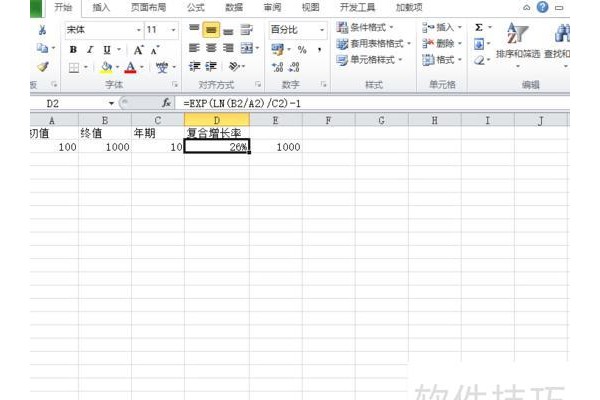Open 单元格样式 cell styles menu

(x=369, y=60)
